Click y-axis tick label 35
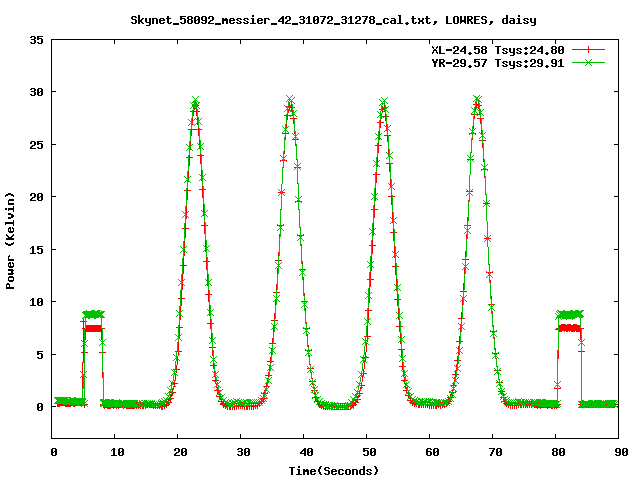 37,40
